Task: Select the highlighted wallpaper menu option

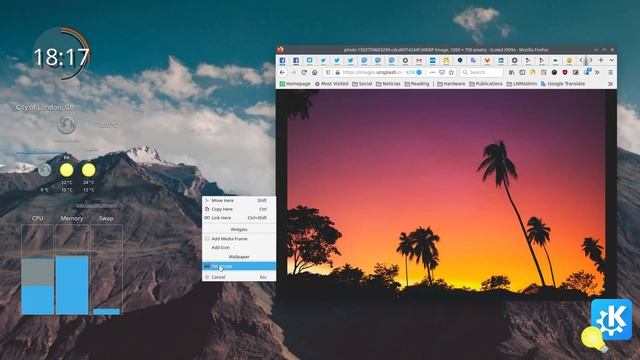Action: pos(239,266)
